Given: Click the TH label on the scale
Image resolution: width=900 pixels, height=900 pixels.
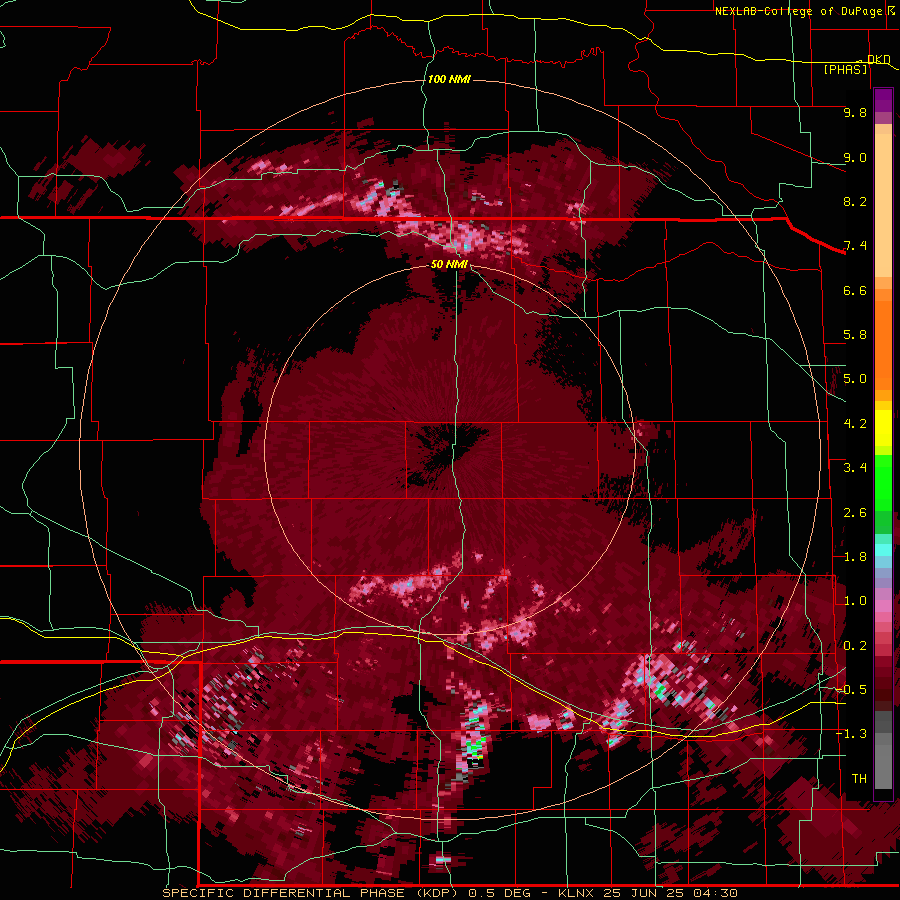Looking at the screenshot, I should [859, 779].
